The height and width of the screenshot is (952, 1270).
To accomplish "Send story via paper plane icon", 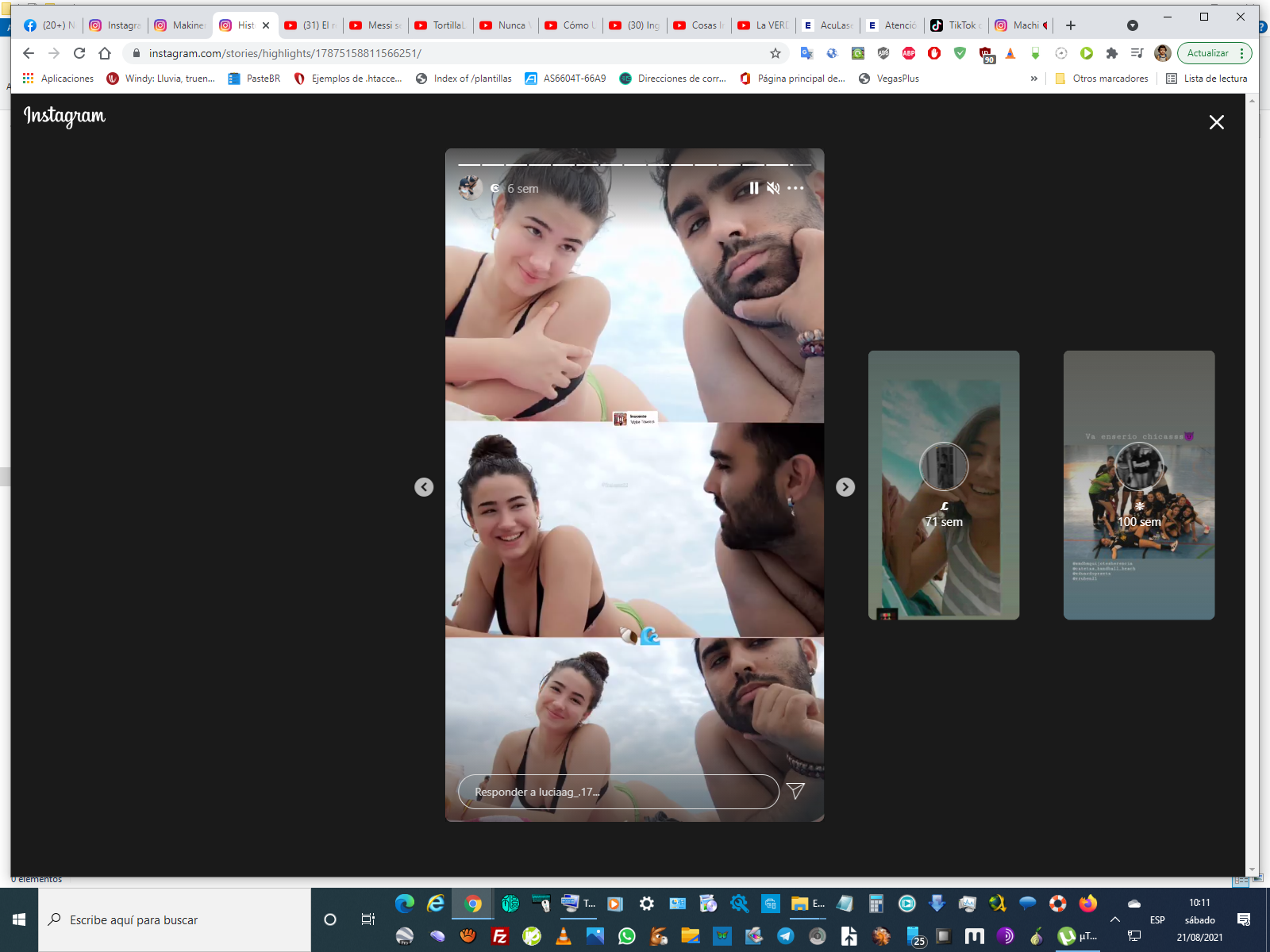I will (795, 791).
